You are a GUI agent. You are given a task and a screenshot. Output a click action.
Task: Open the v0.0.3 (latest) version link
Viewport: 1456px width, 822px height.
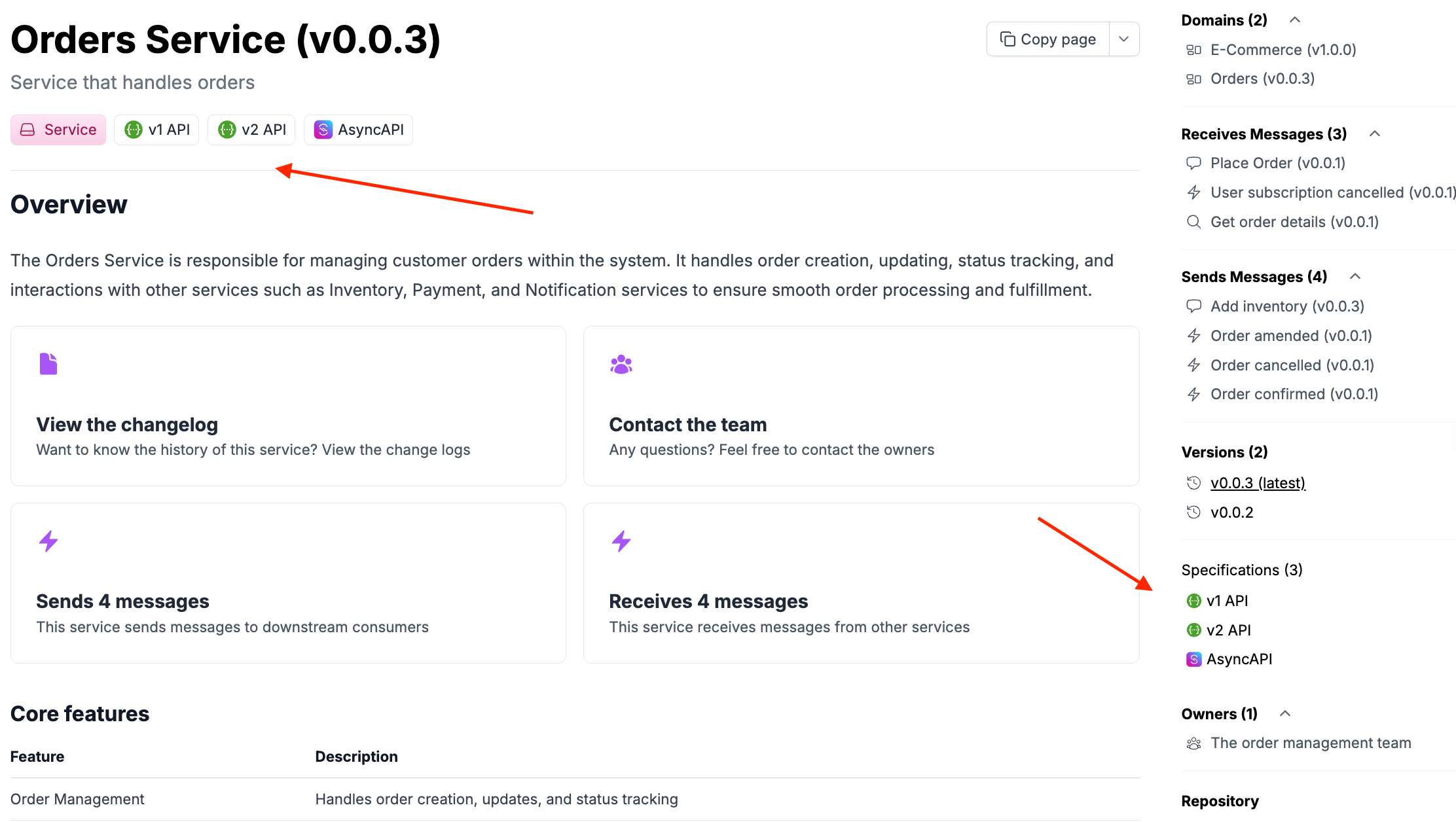(x=1258, y=482)
